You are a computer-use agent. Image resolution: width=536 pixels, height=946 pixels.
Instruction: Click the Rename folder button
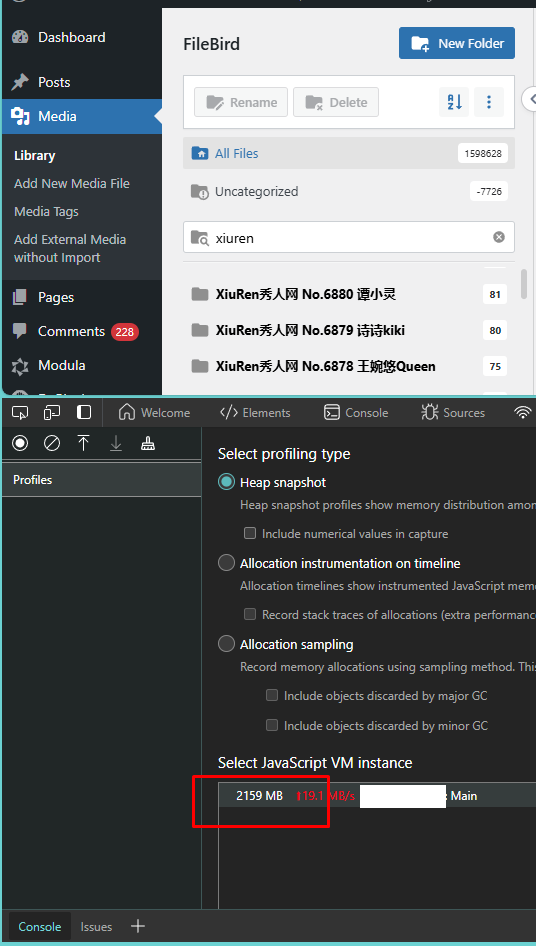241,103
